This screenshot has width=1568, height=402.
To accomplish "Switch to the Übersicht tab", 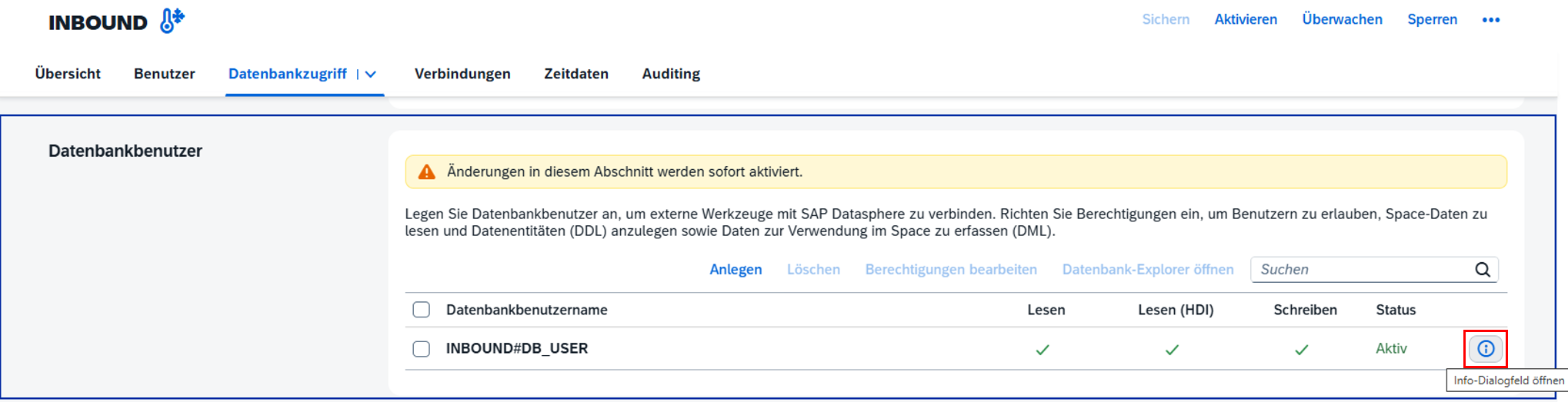I will click(x=68, y=74).
